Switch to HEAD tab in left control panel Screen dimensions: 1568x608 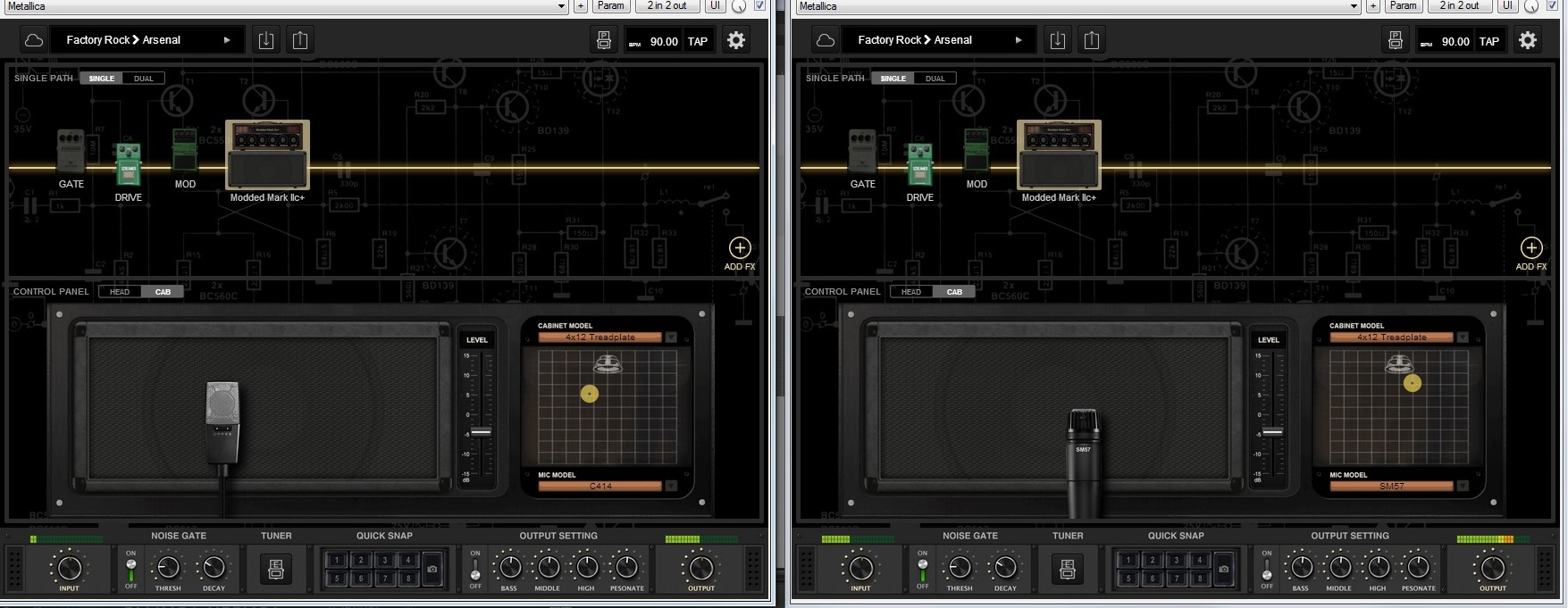click(120, 292)
